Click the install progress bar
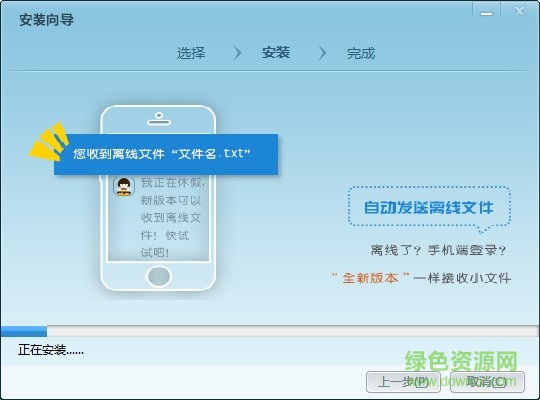This screenshot has width=540, height=400. [270, 331]
